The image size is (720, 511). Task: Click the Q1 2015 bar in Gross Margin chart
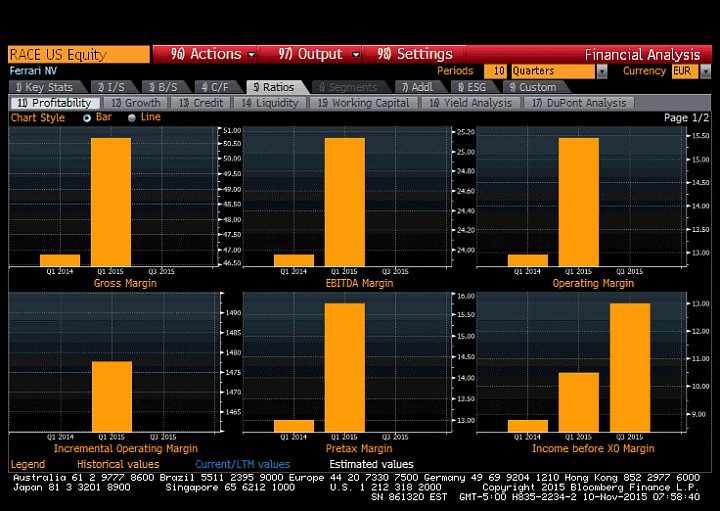(x=111, y=202)
